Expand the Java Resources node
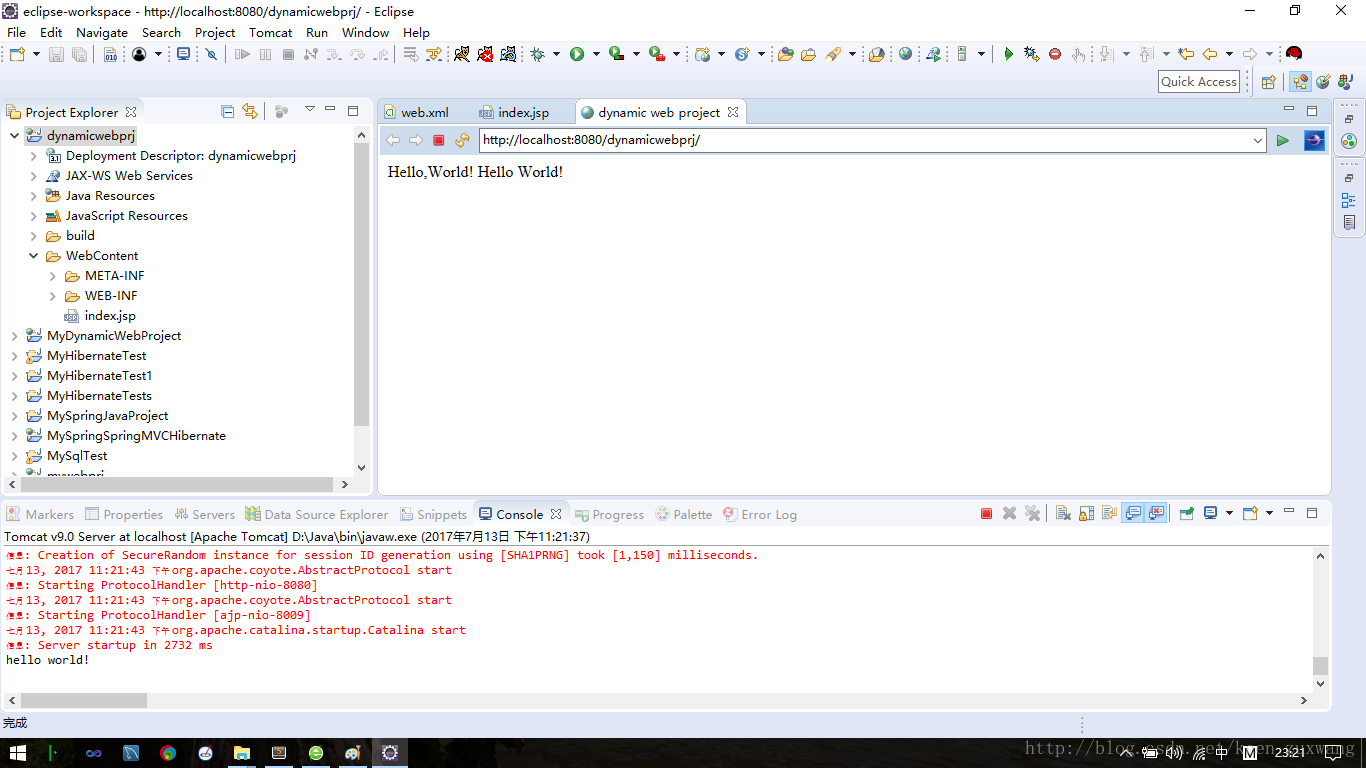 tap(33, 196)
